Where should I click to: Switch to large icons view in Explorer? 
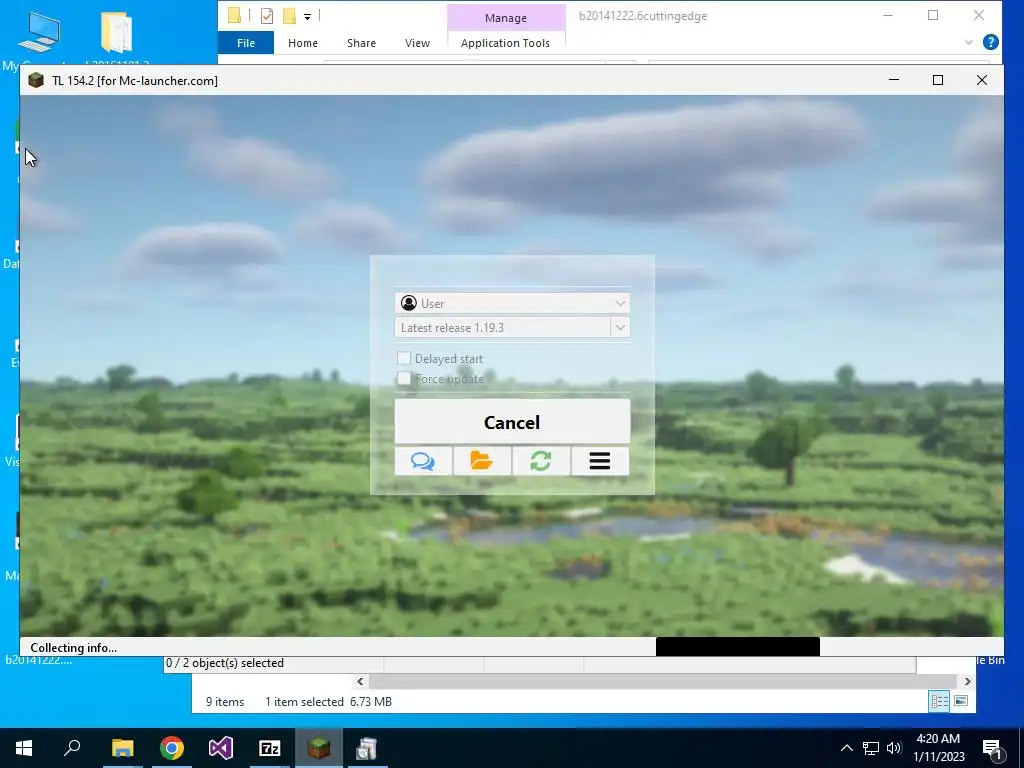[x=961, y=701]
